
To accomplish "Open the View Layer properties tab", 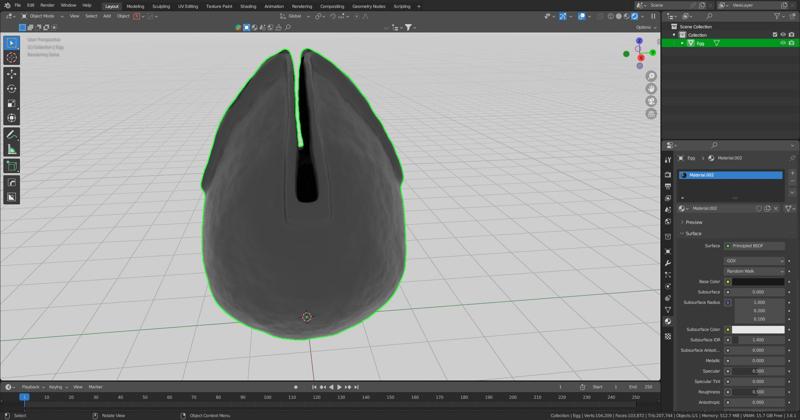I will point(668,198).
